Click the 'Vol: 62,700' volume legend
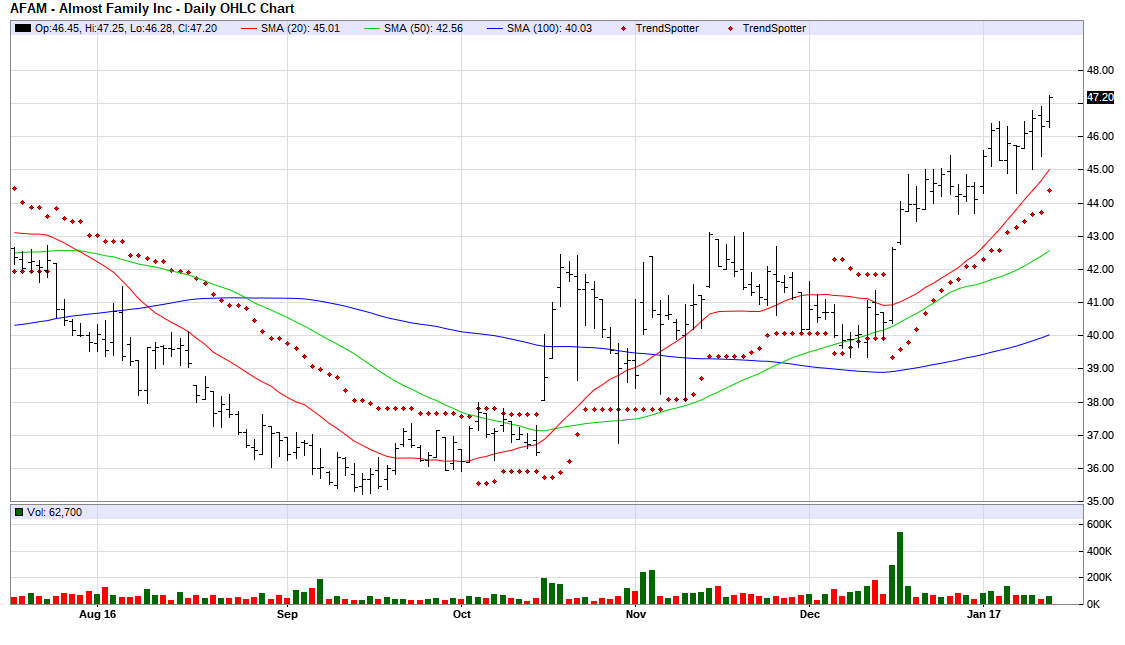The image size is (1125, 645). click(55, 512)
